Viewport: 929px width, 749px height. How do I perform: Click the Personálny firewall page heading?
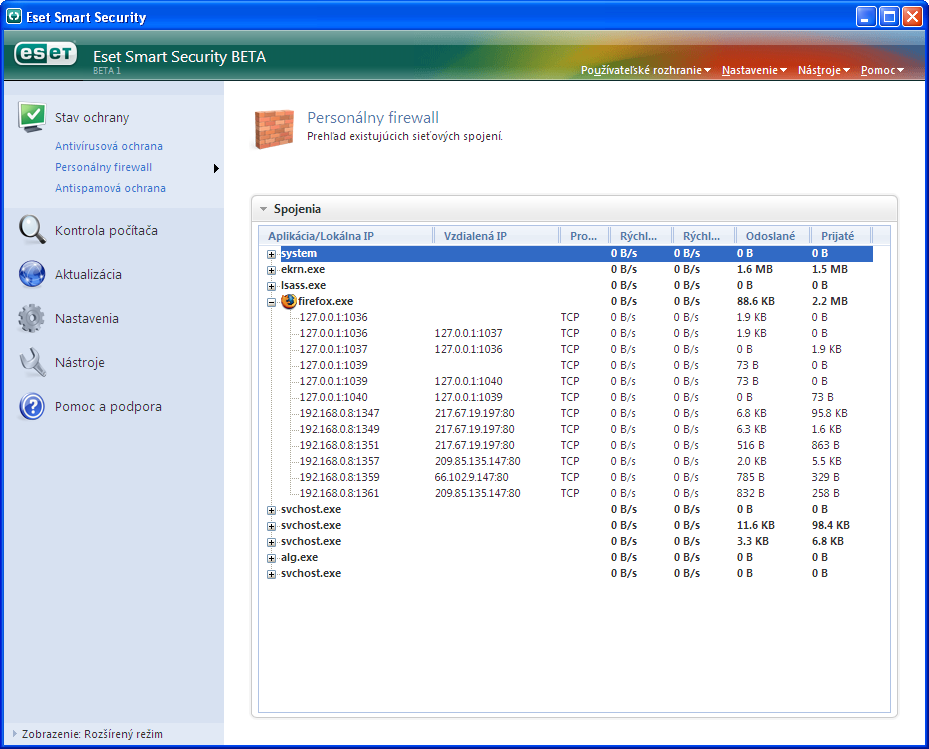373,117
